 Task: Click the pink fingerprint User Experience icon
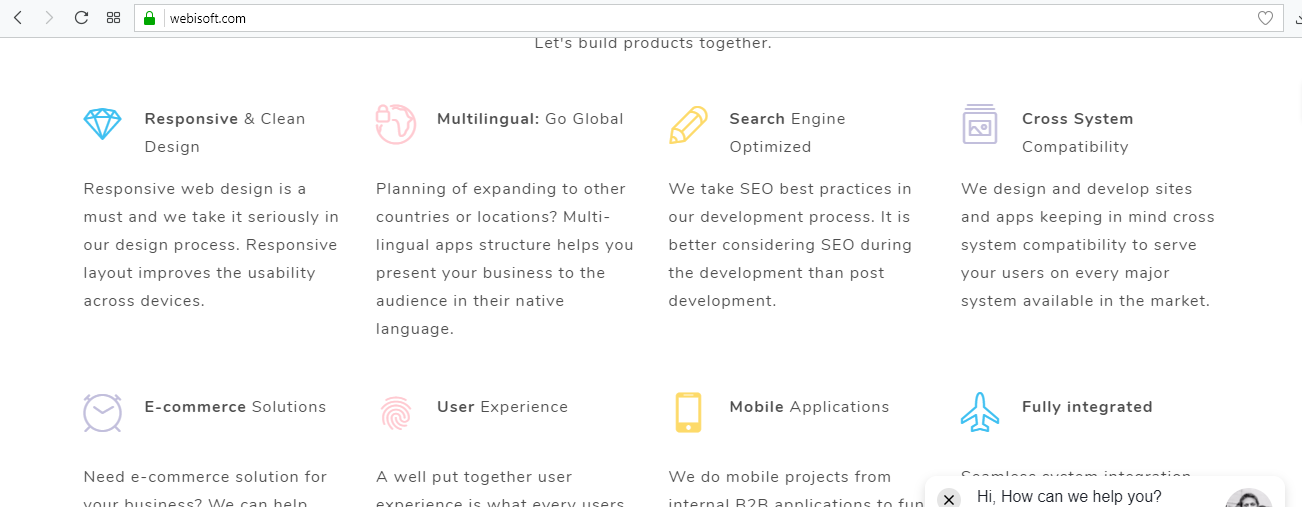(x=396, y=413)
